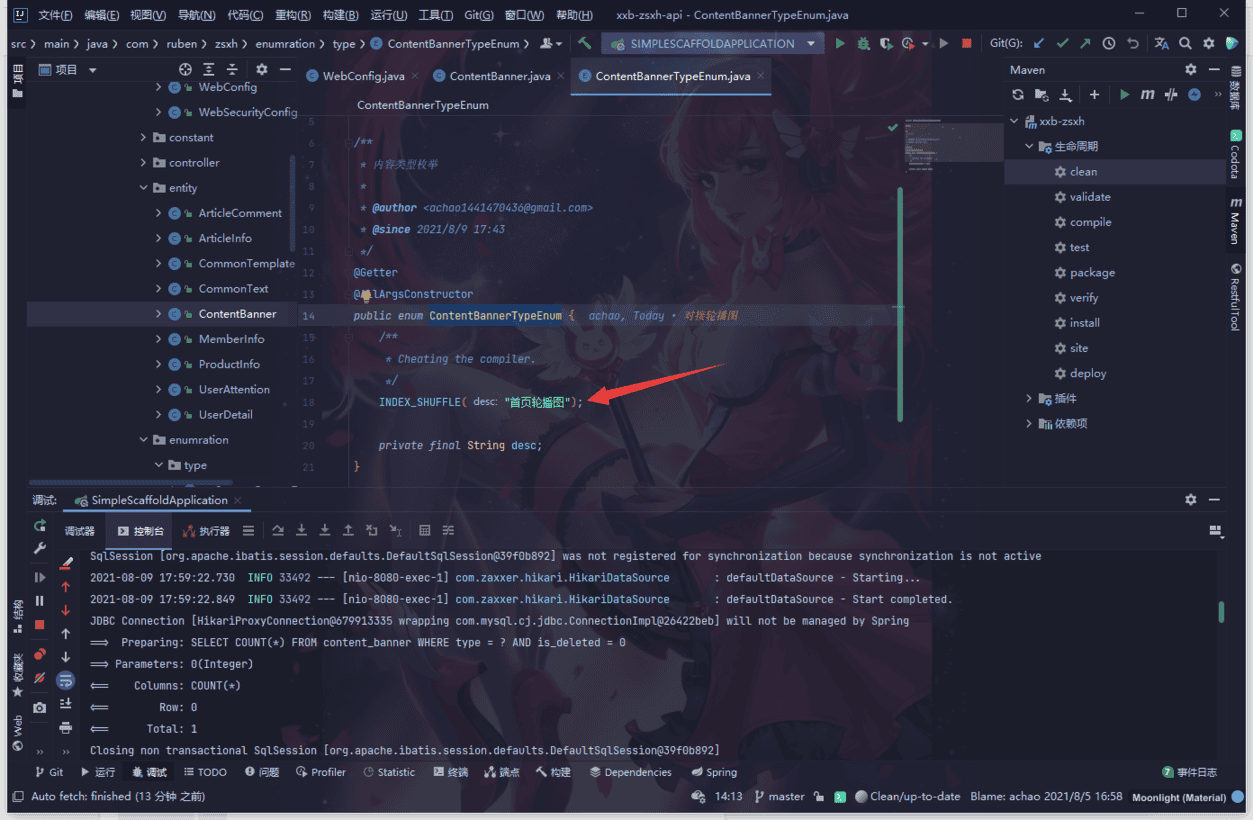
Task: Open SIMPLESCAFFOLDAPPLICATION run configuration dropdown
Action: click(712, 44)
